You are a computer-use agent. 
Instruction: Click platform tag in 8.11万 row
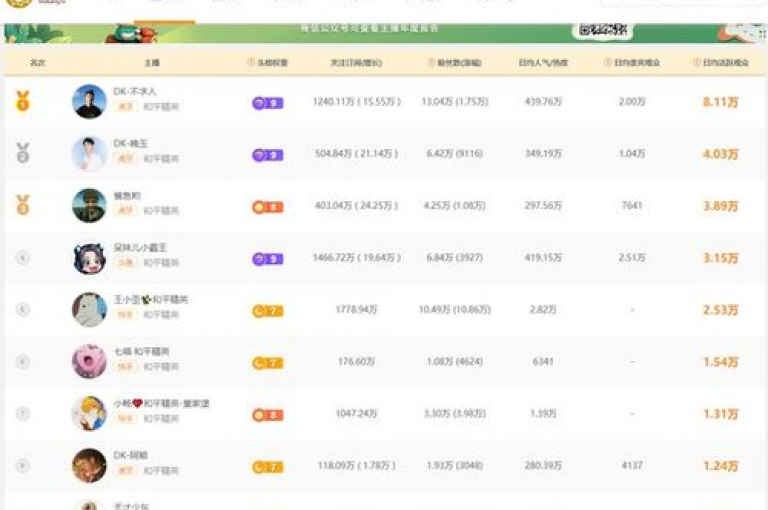tap(125, 106)
